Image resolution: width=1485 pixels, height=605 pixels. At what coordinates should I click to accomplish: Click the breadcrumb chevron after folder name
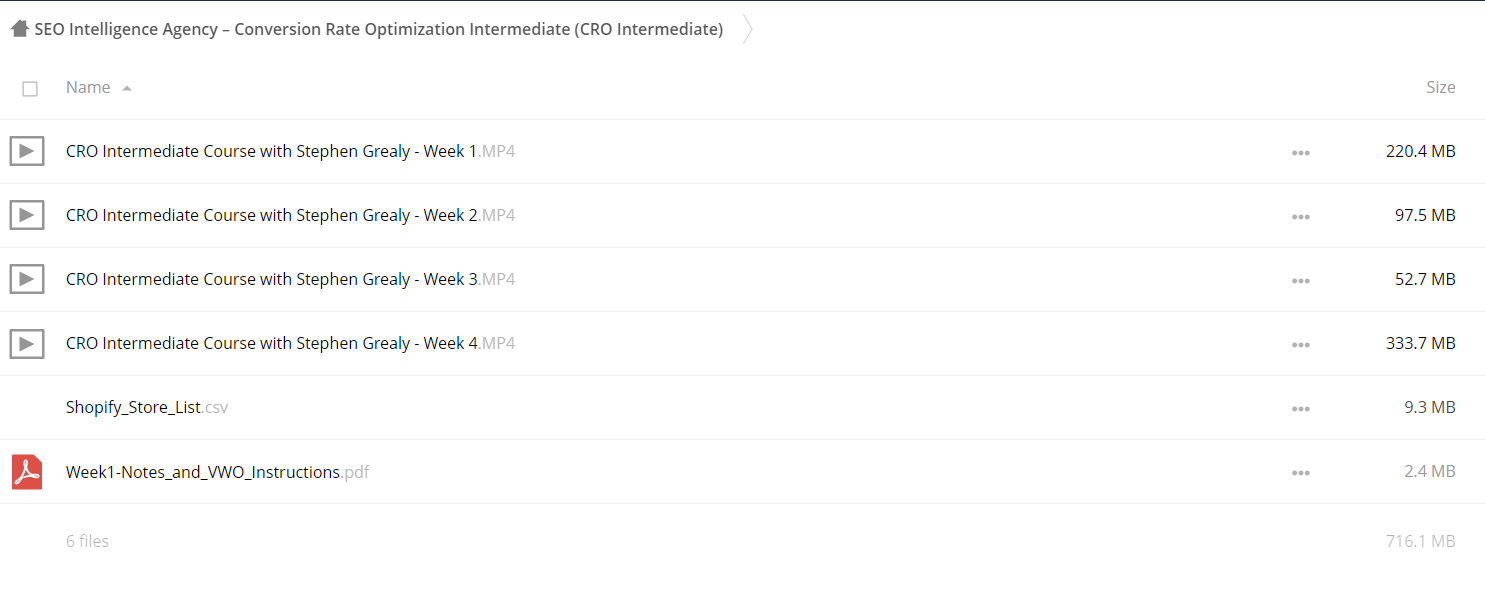[x=747, y=30]
